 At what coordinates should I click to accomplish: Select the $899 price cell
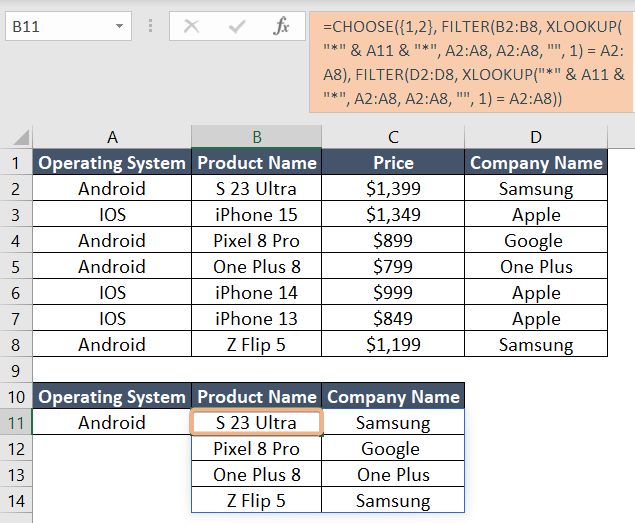(x=393, y=241)
